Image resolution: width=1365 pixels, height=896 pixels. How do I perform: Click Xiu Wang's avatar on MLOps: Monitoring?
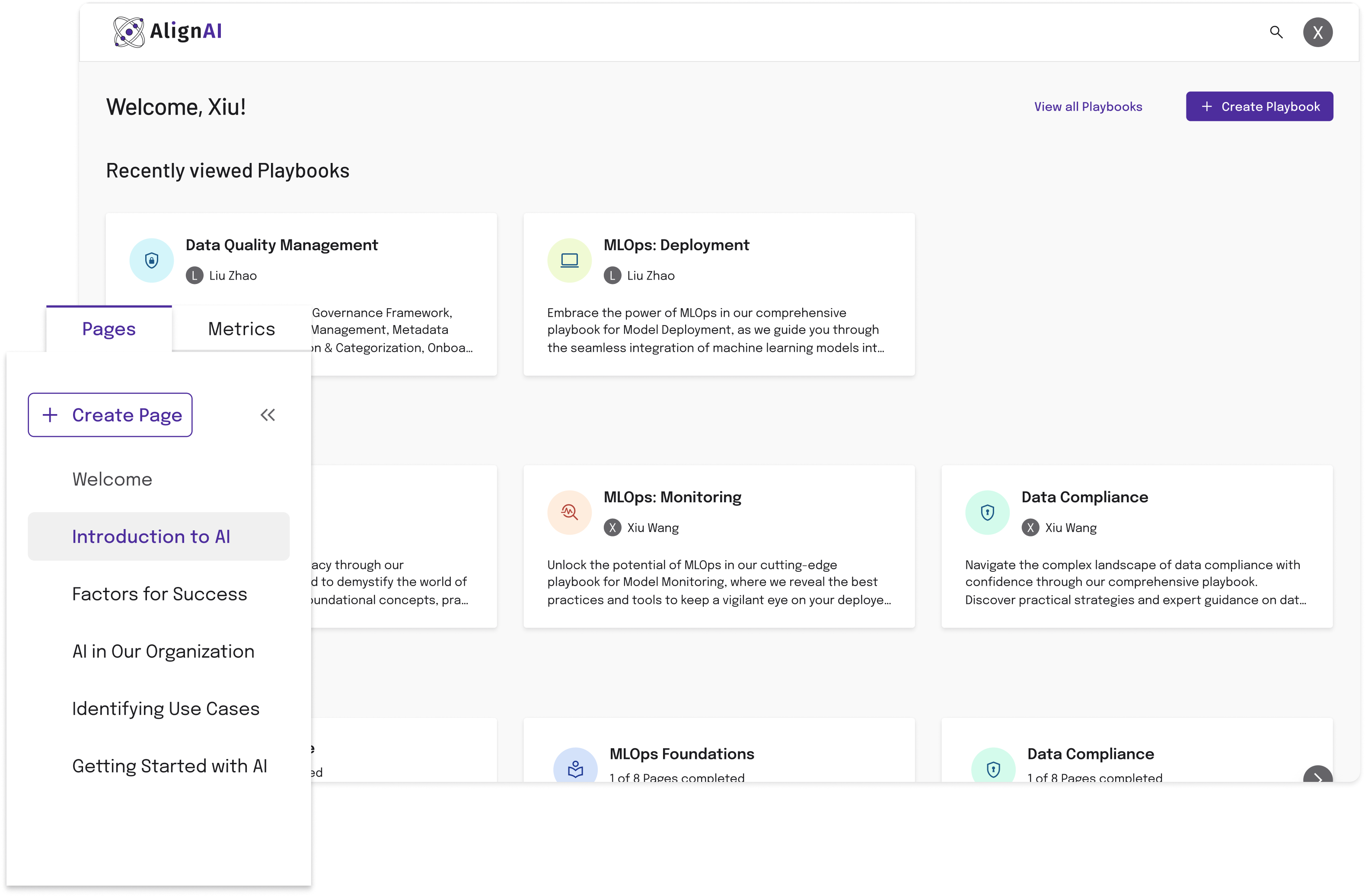point(612,527)
